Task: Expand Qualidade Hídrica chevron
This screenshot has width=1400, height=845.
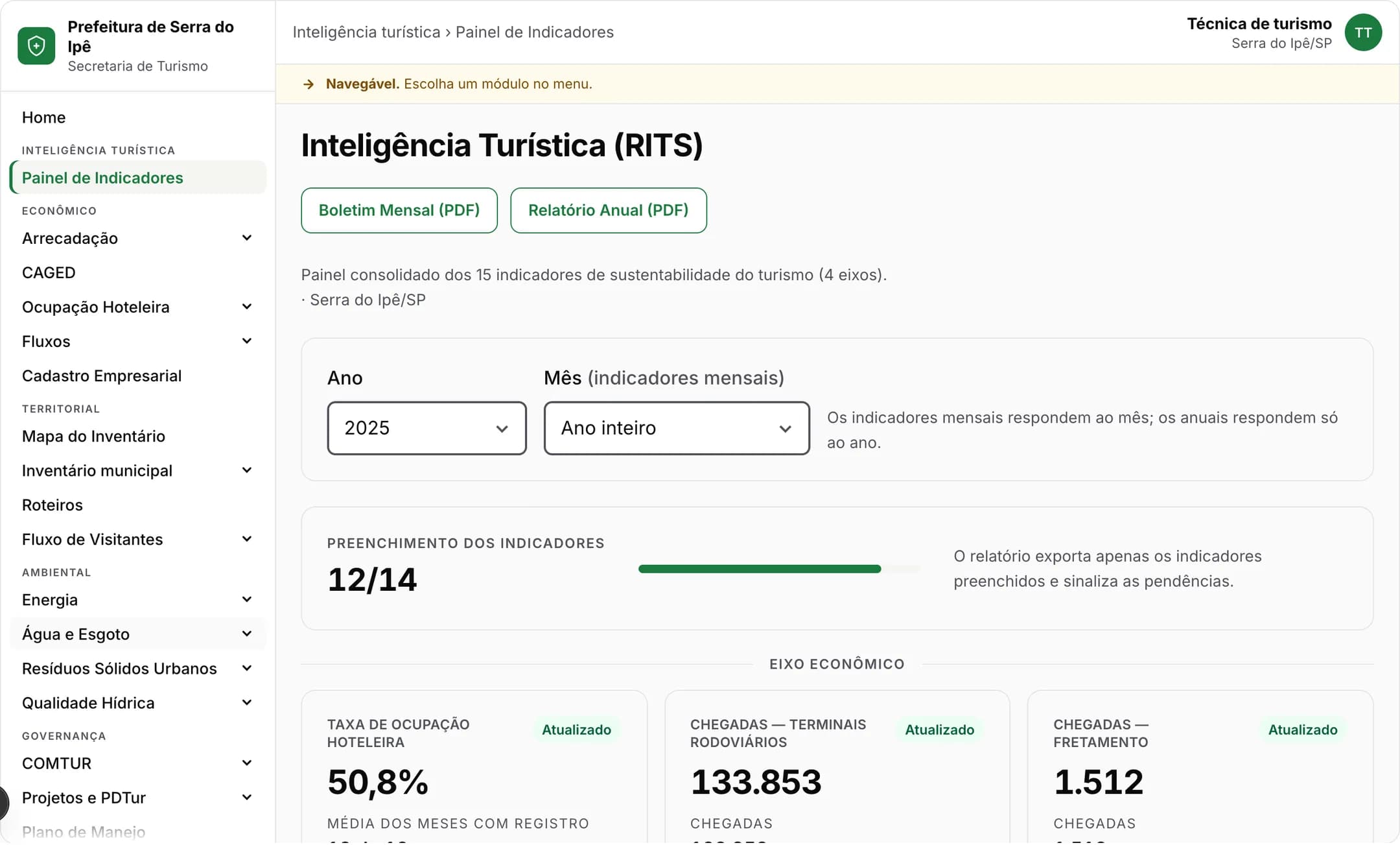Action: (247, 702)
